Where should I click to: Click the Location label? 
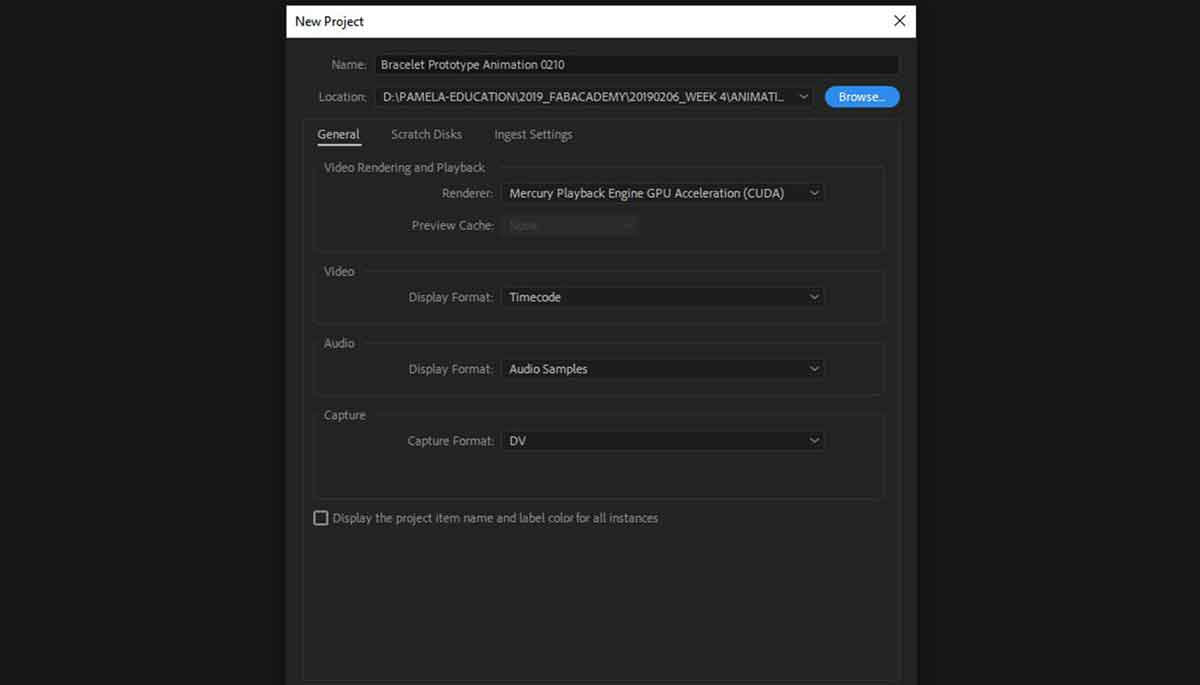342,97
